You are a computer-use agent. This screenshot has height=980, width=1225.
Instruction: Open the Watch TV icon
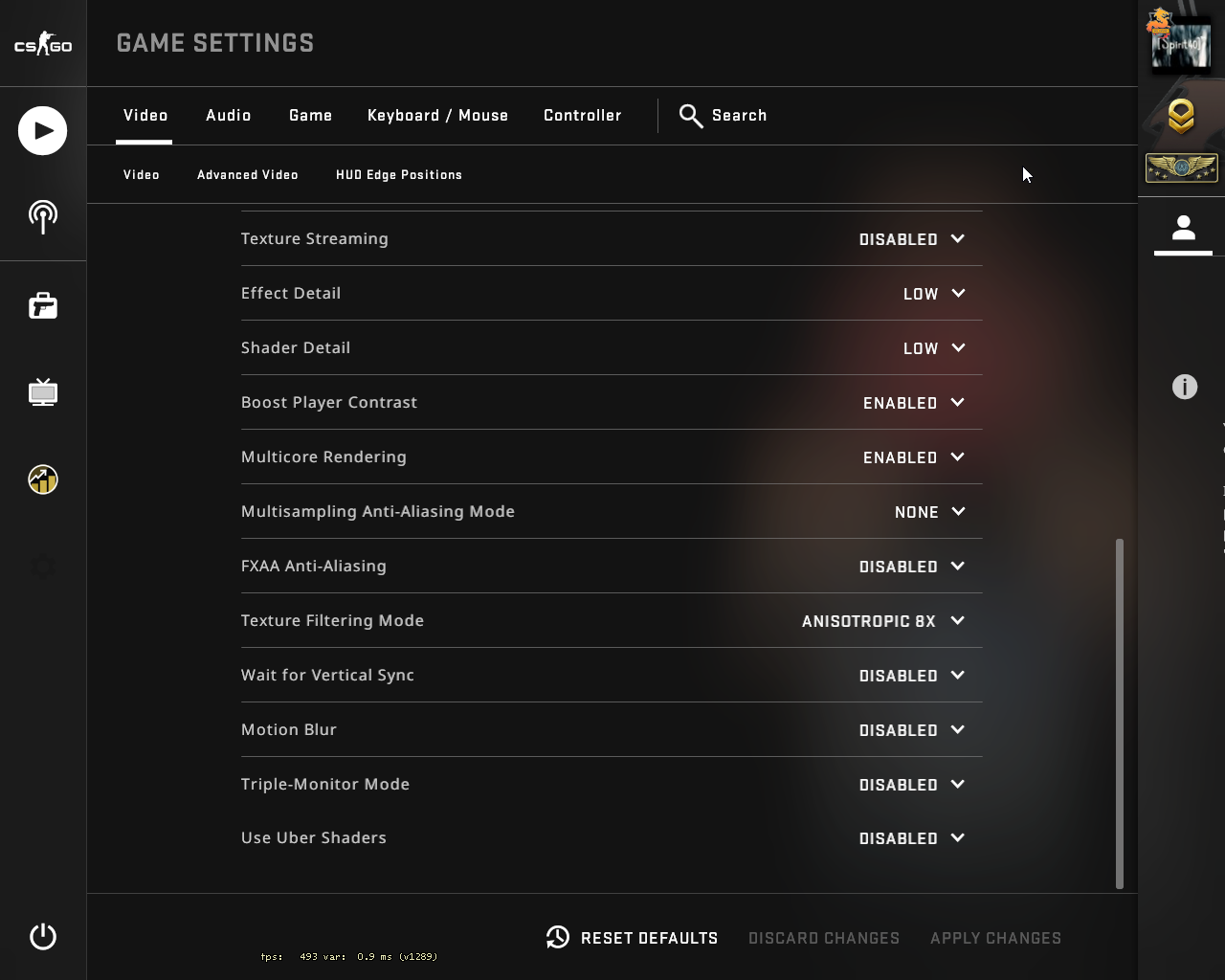[x=43, y=392]
